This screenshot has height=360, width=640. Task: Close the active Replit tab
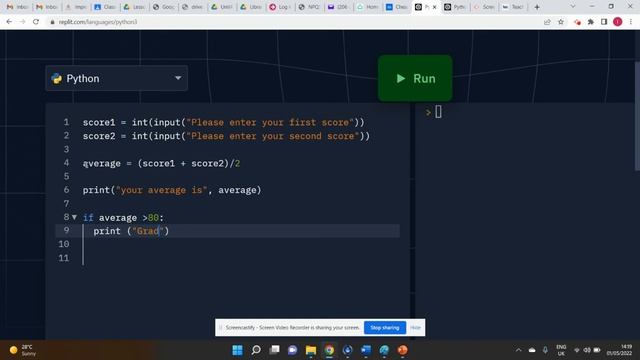click(435, 7)
